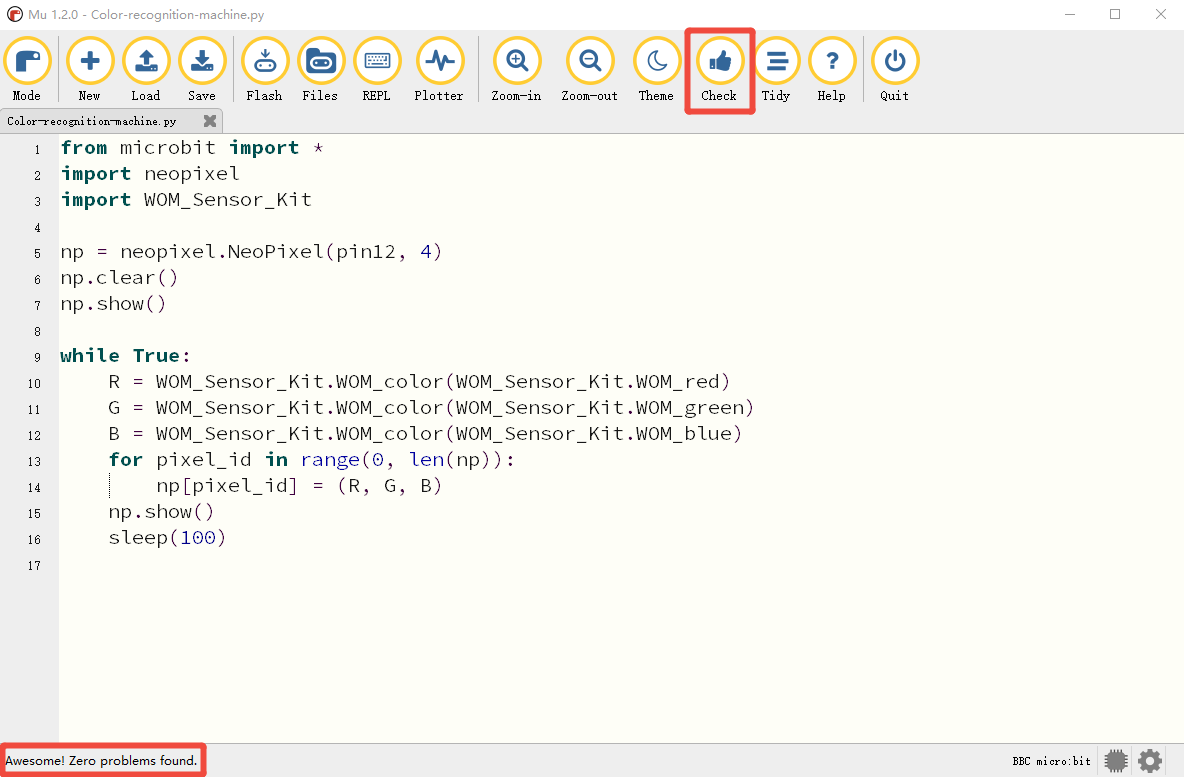
Task: Open settings gear in status bar
Action: [x=1150, y=760]
